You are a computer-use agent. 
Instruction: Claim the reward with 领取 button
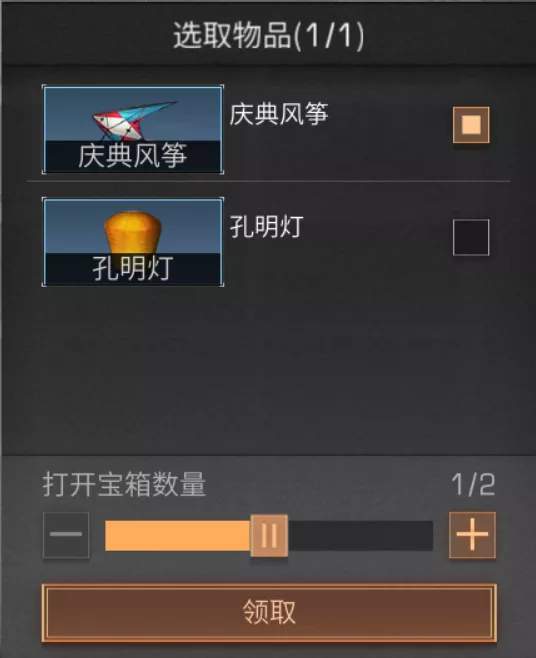269,612
